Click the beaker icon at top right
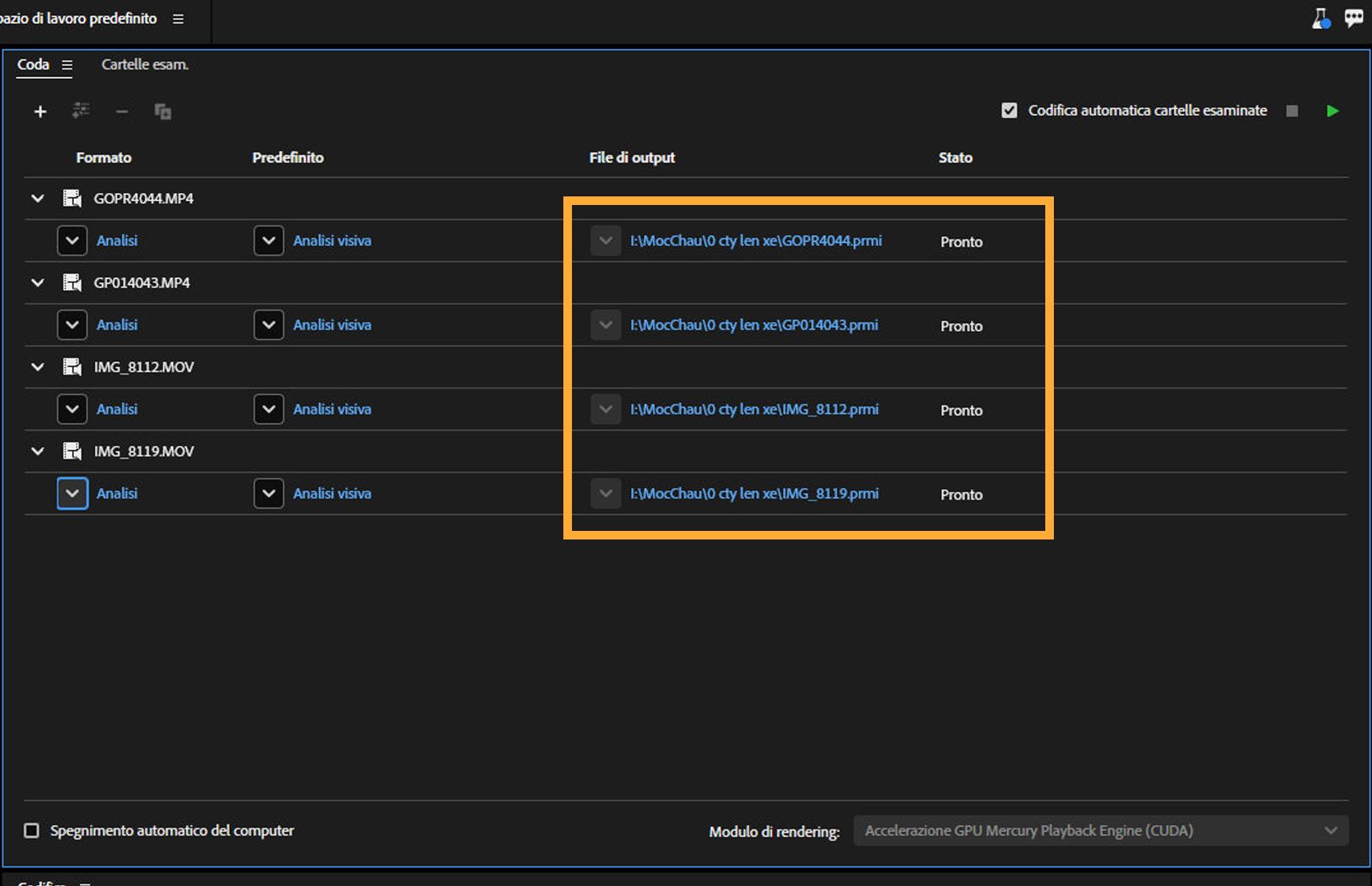The height and width of the screenshot is (886, 1372). tap(1321, 19)
